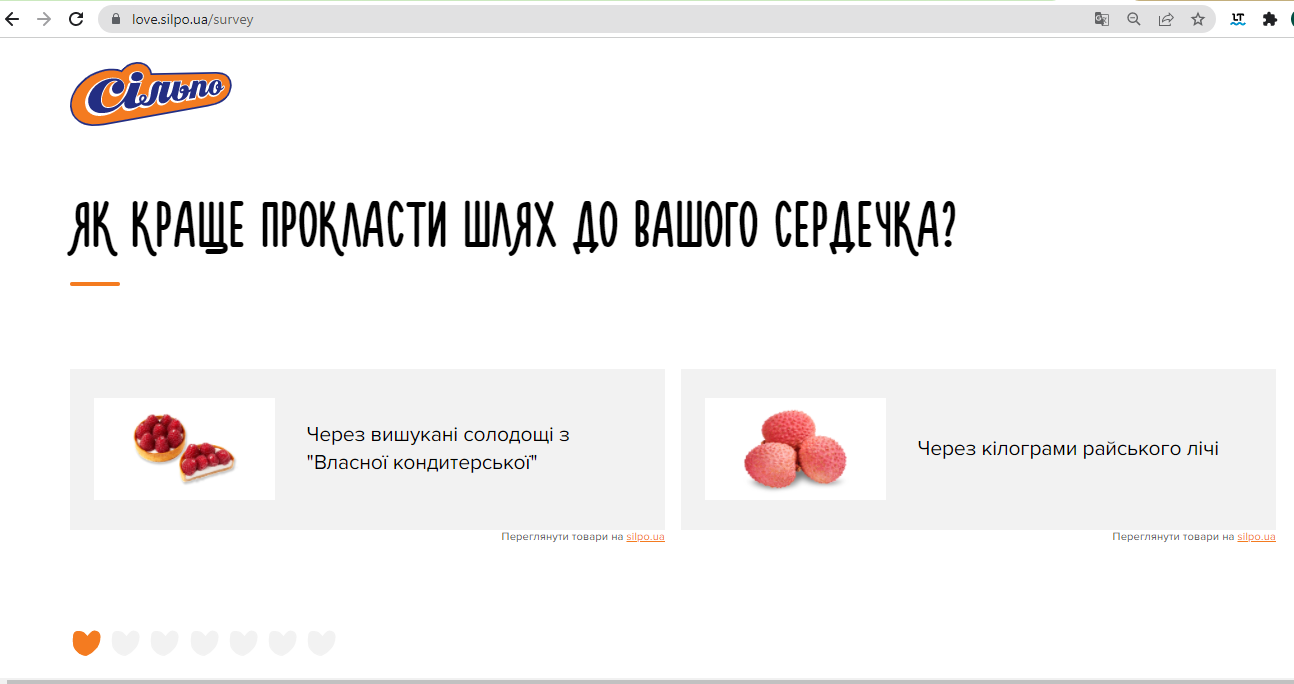Reload the survey page
The image size is (1294, 684).
tap(76, 19)
